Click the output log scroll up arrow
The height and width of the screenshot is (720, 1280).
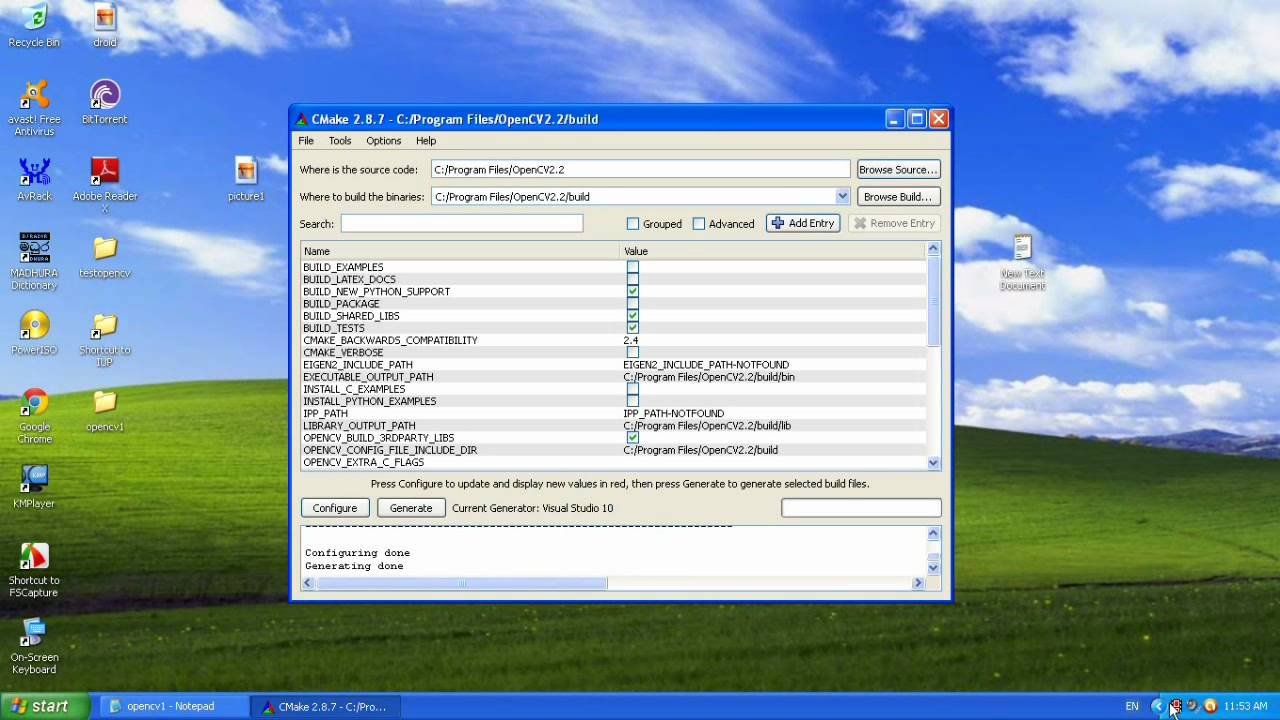click(x=933, y=533)
